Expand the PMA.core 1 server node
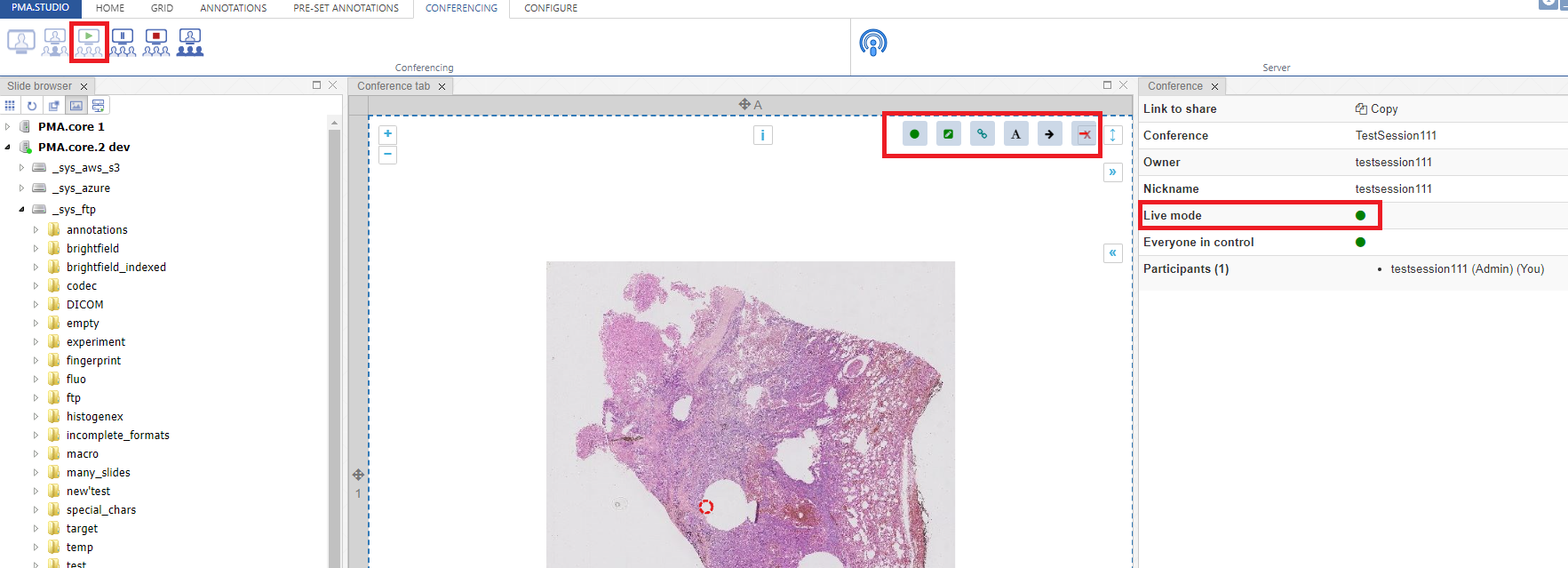The width and height of the screenshot is (1568, 568). click(8, 127)
